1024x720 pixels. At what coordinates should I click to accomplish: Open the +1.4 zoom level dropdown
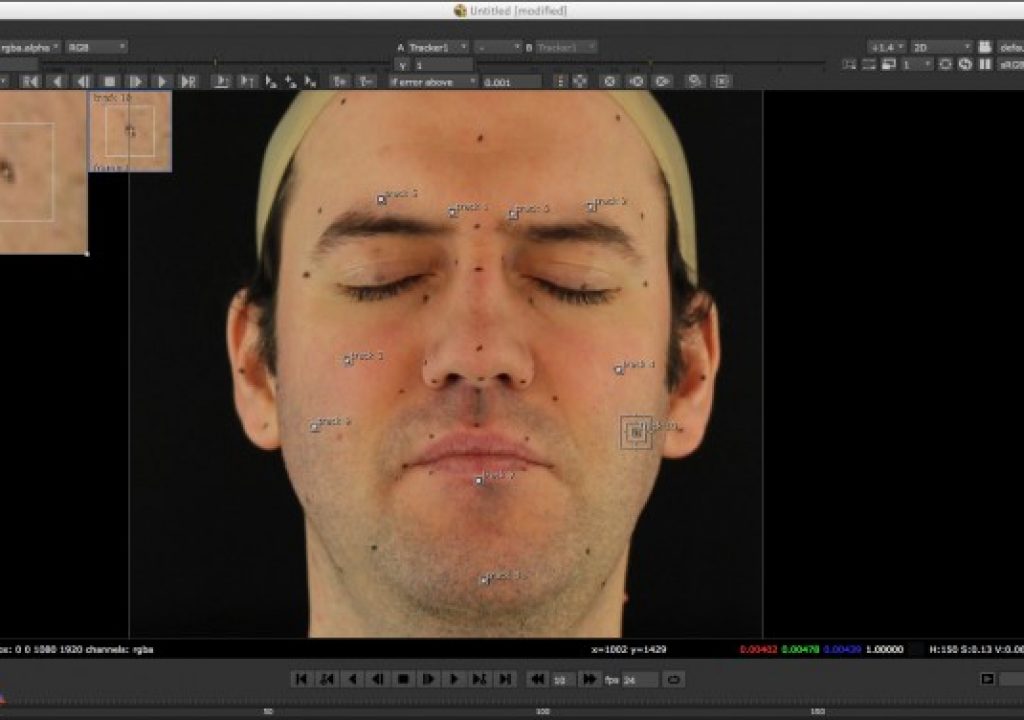pos(886,47)
